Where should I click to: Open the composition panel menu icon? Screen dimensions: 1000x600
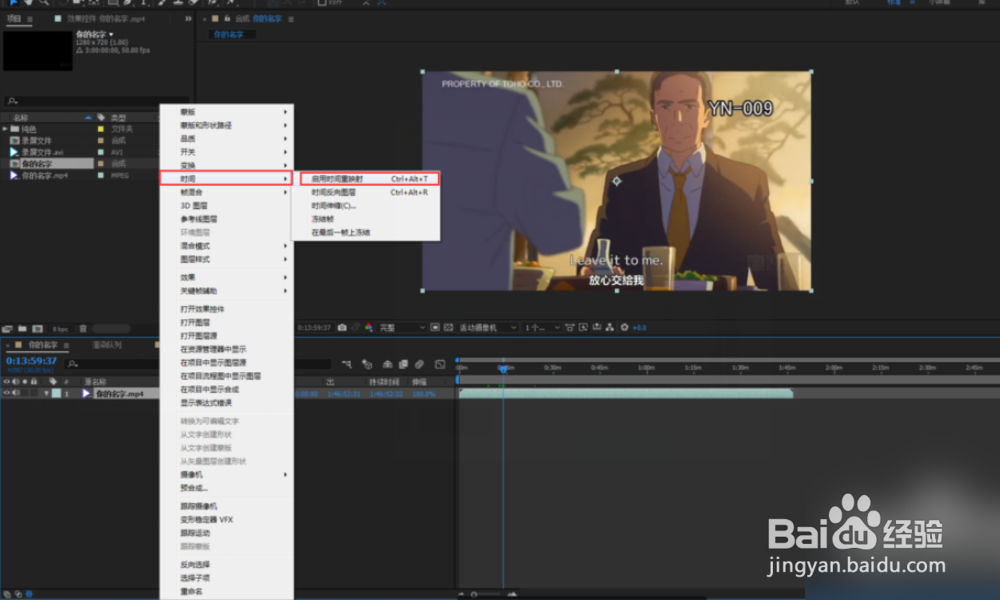291,19
